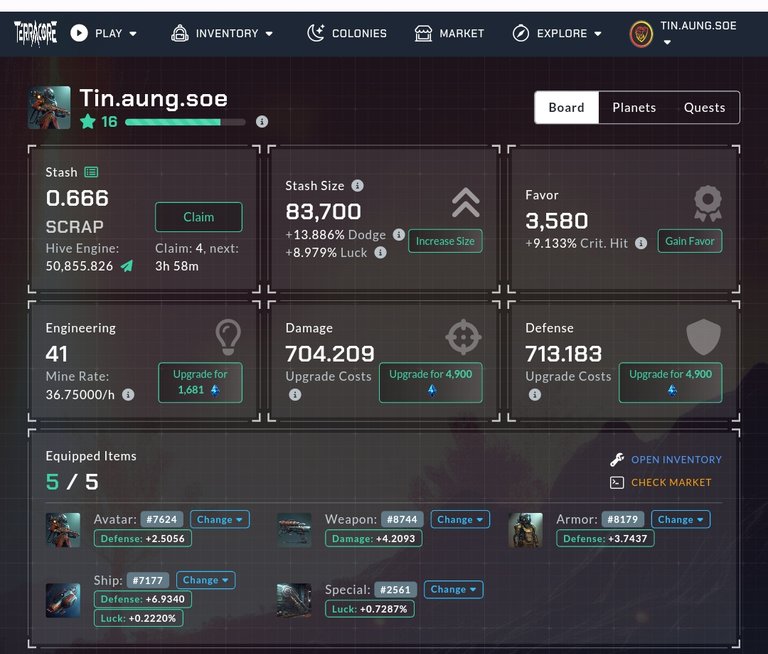The image size is (768, 654).
Task: Click the Stash Size info icon
Action: (358, 186)
